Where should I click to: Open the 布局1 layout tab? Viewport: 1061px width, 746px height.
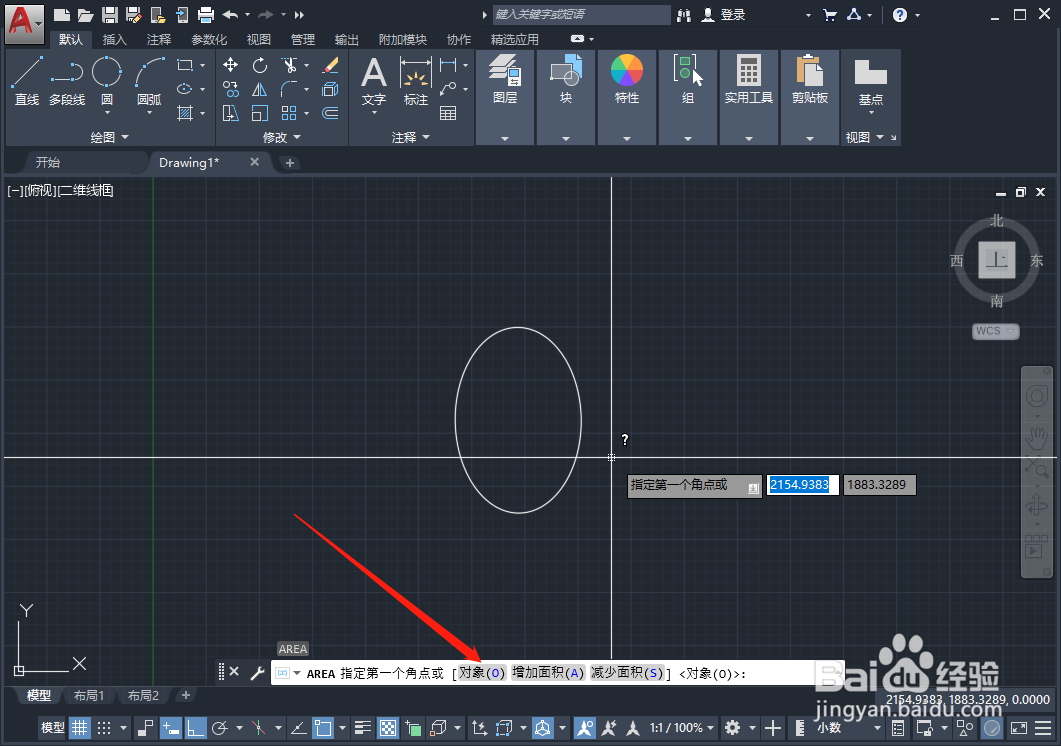(89, 695)
